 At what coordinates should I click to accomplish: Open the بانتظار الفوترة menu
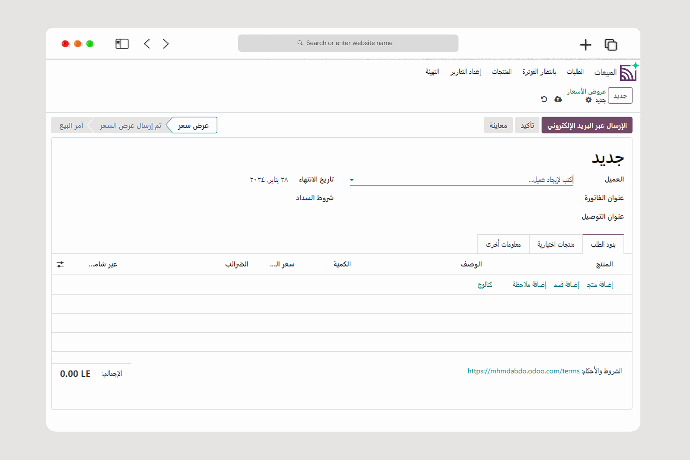(x=539, y=72)
